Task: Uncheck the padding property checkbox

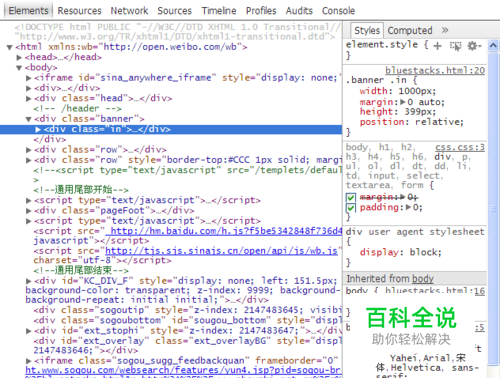Action: pos(351,208)
